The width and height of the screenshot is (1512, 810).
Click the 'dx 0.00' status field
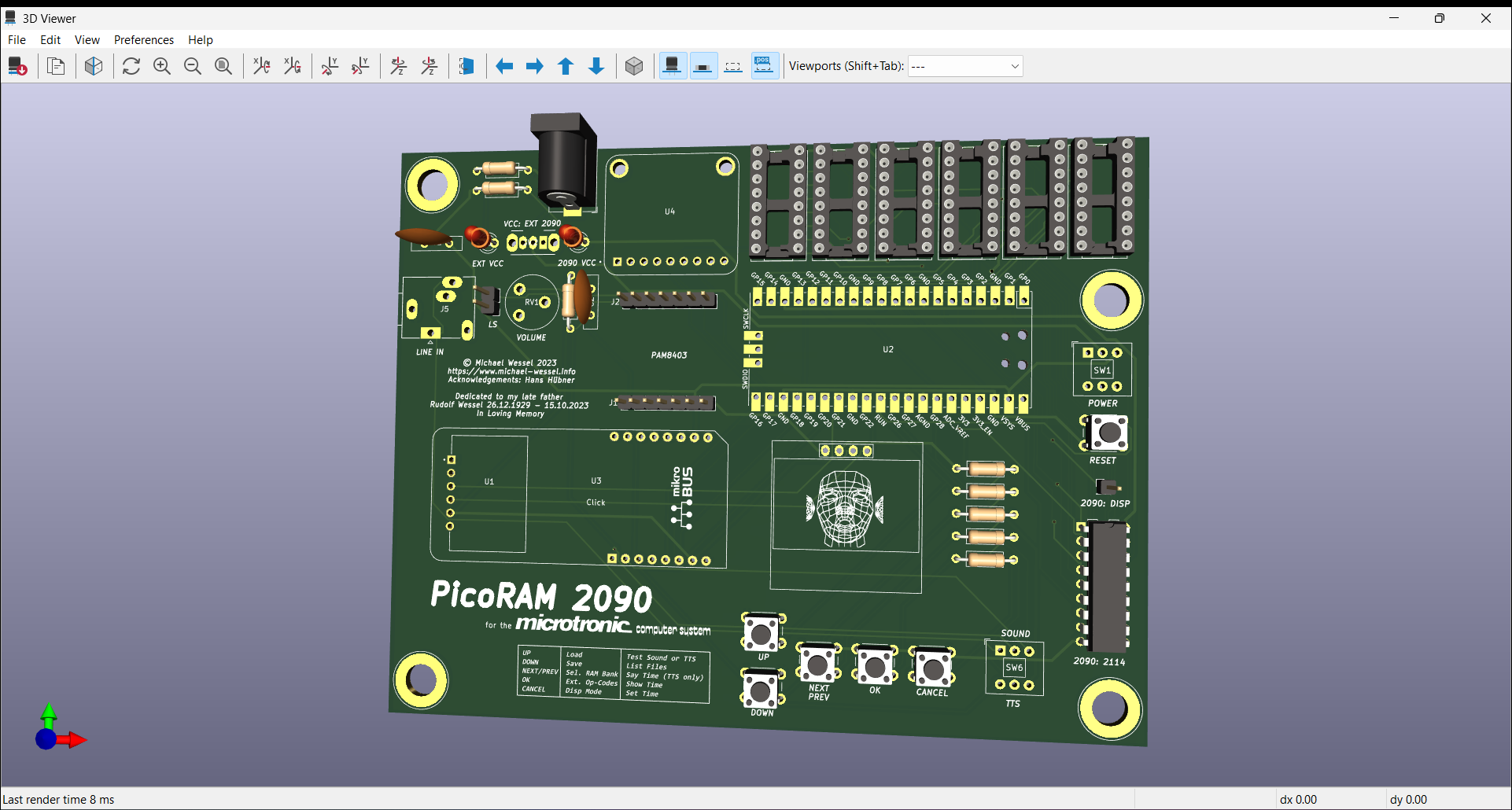click(1298, 800)
